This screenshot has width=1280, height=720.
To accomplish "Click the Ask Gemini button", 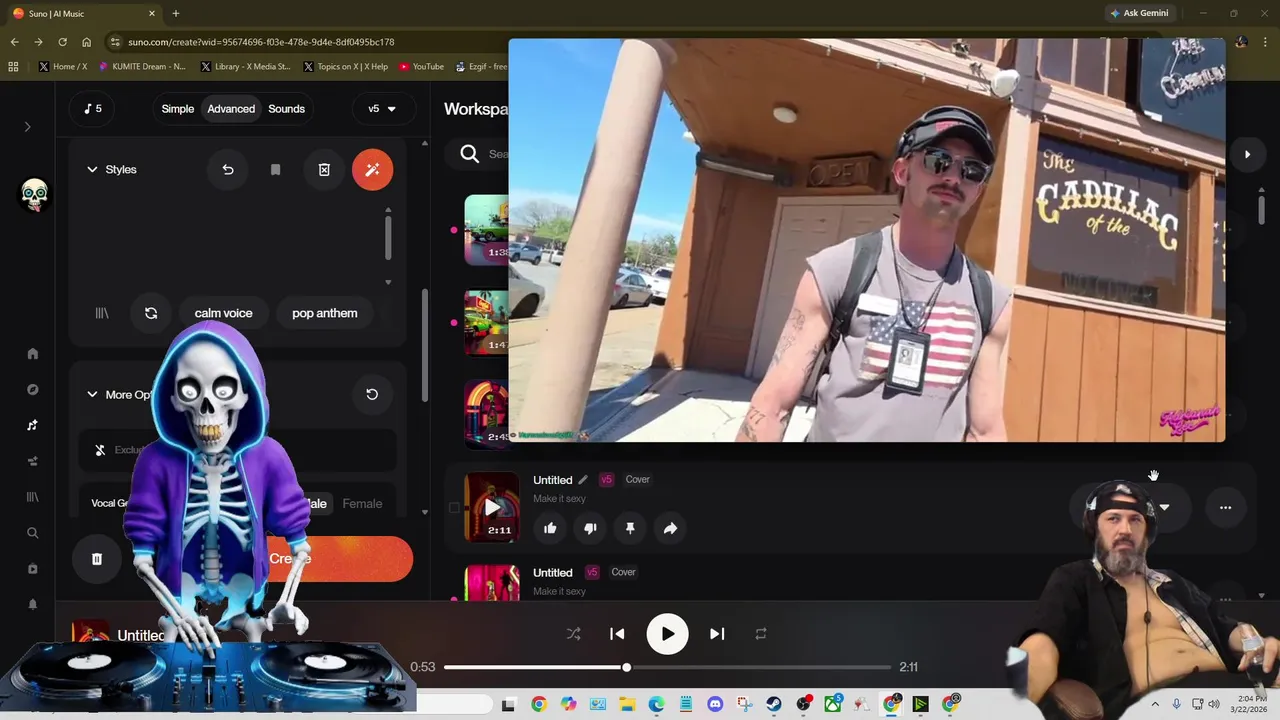I will pos(1138,13).
